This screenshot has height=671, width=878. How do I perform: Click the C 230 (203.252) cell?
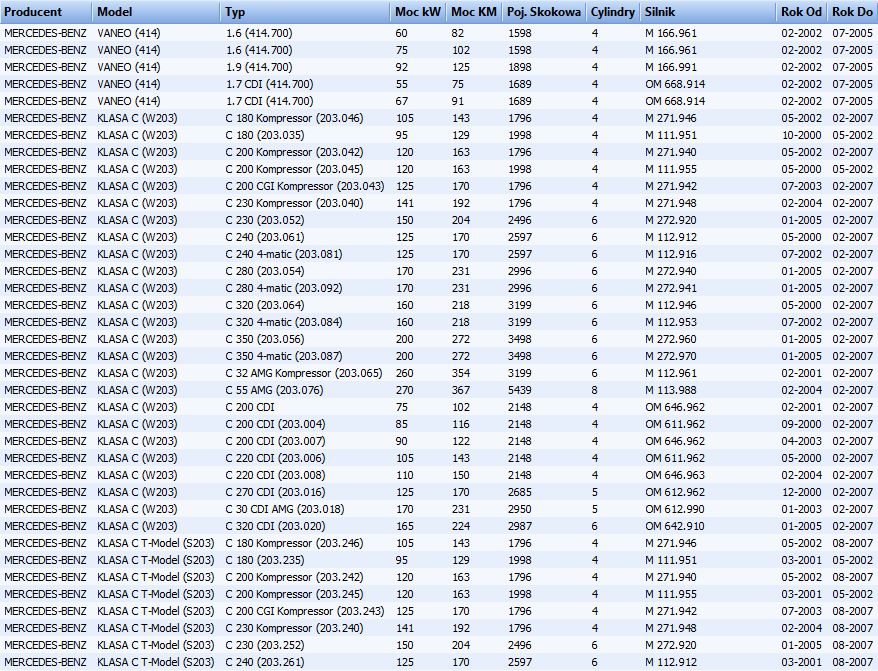pyautogui.click(x=265, y=645)
